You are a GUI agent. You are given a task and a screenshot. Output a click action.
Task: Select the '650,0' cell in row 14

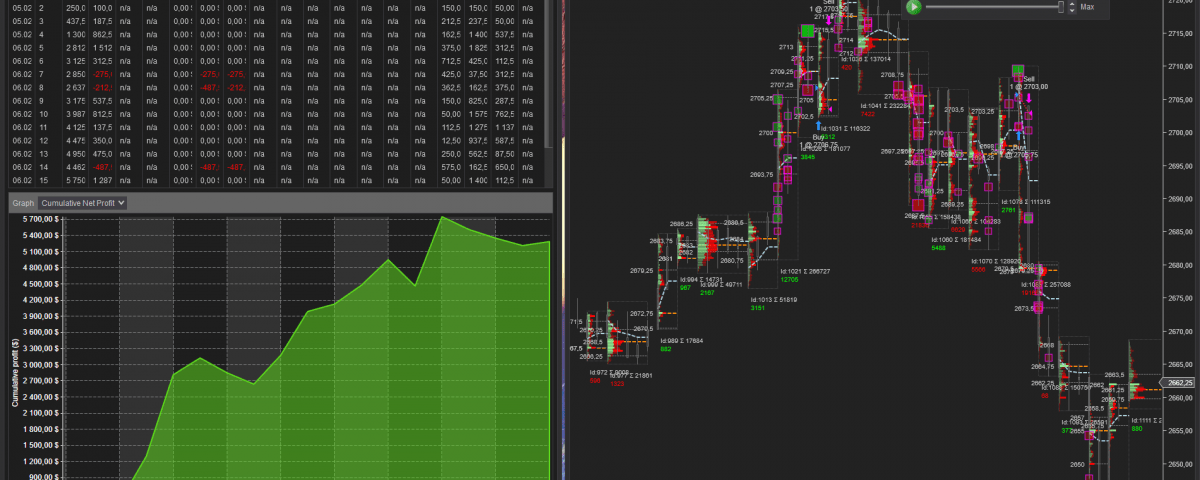[504, 167]
